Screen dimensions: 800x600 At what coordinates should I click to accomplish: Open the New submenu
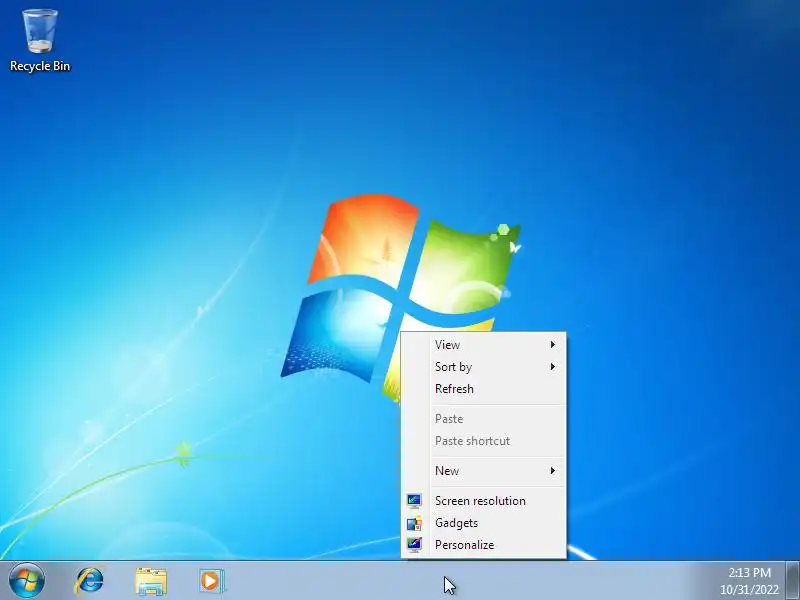point(484,471)
